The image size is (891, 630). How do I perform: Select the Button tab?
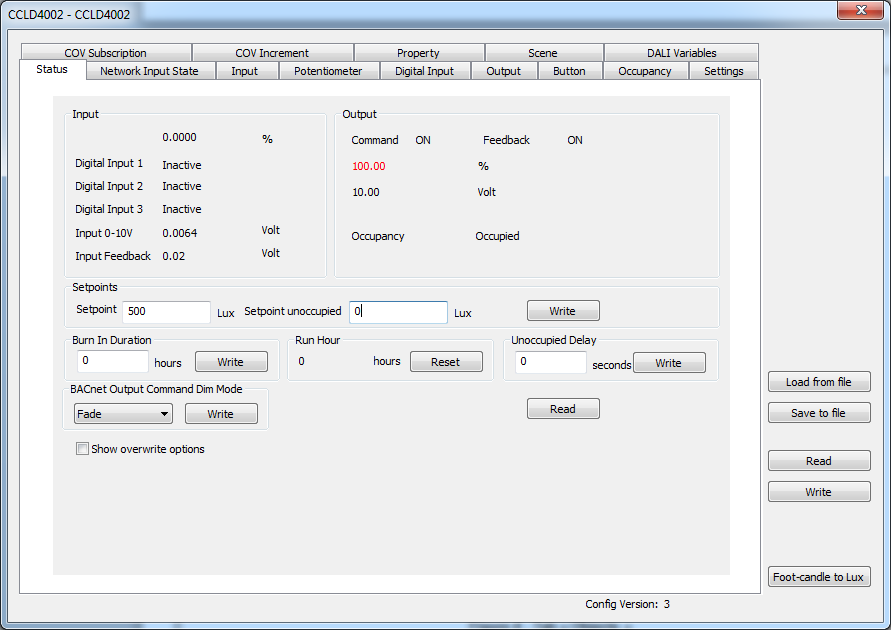pos(569,71)
